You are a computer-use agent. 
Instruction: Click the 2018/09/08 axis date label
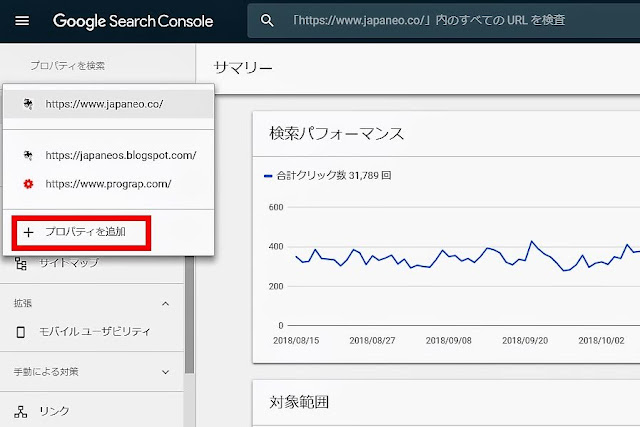pos(449,340)
